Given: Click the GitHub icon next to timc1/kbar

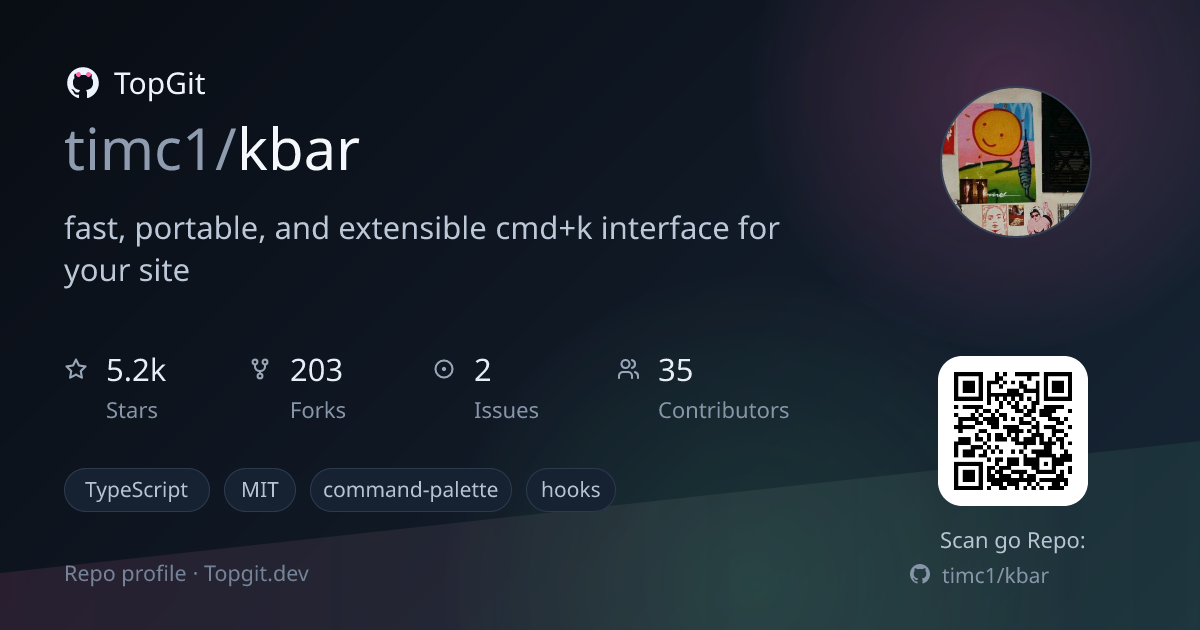Looking at the screenshot, I should [920, 575].
